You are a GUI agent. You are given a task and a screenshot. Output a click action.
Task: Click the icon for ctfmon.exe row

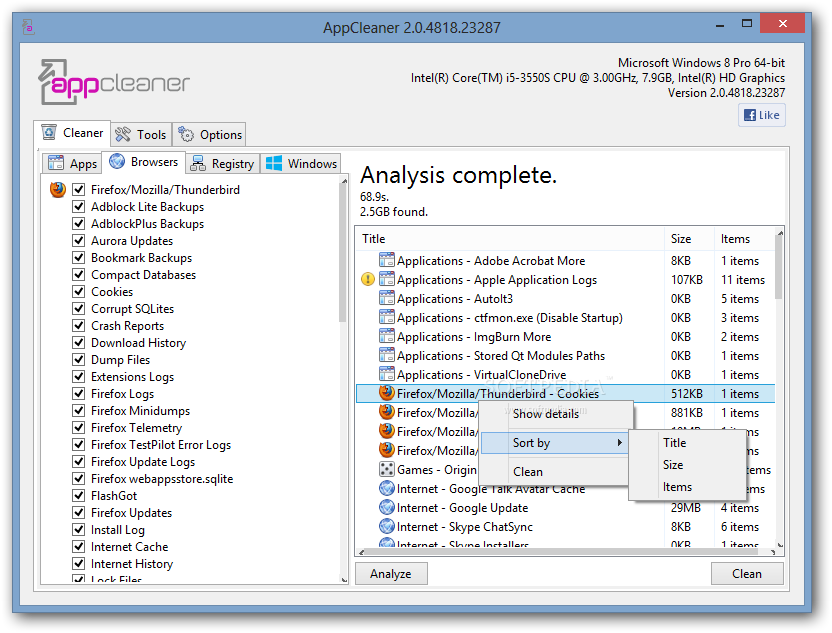click(387, 317)
